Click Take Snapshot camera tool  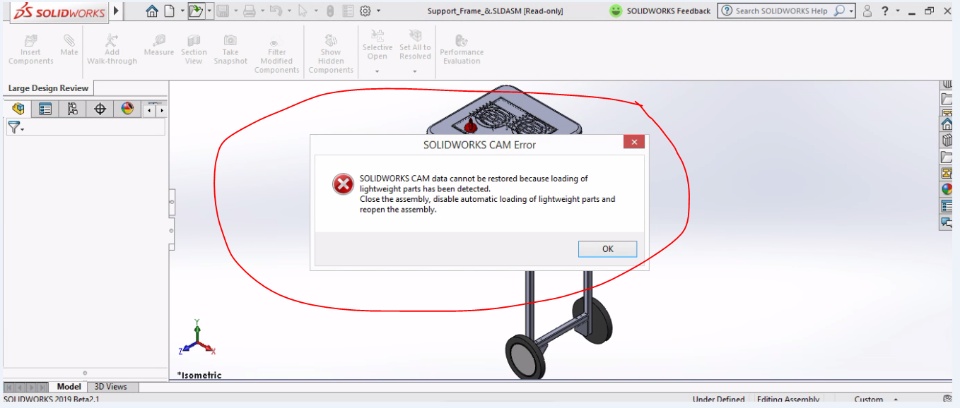click(x=230, y=50)
